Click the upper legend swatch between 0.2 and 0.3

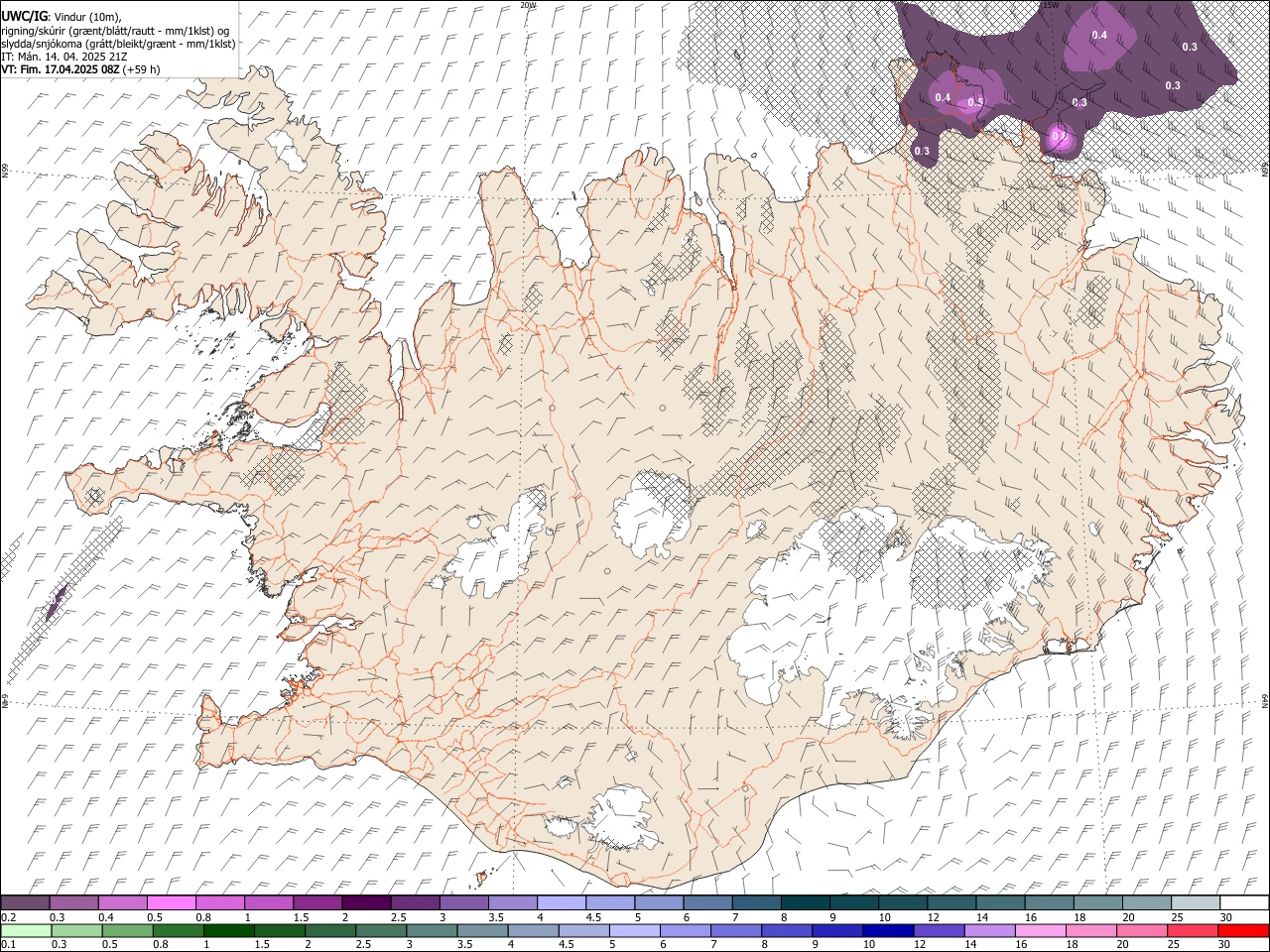coord(26,902)
